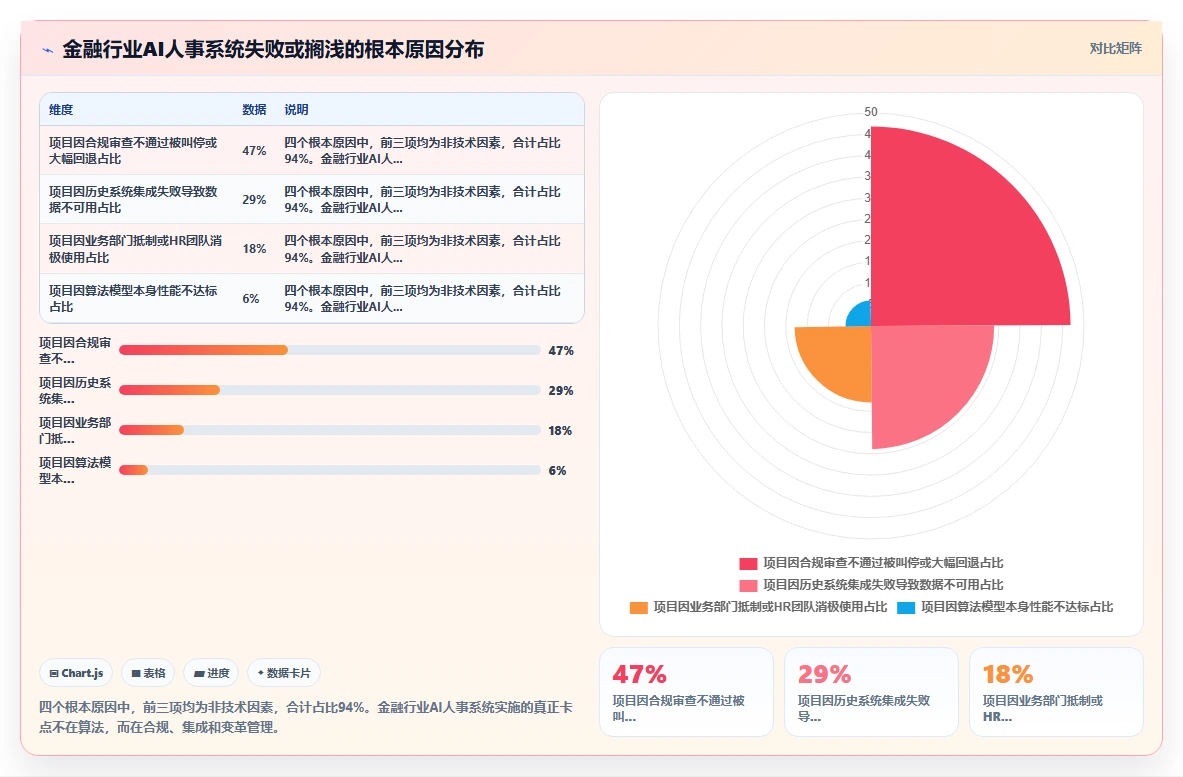Click progress label 项目因历史系统集…

click(75, 390)
